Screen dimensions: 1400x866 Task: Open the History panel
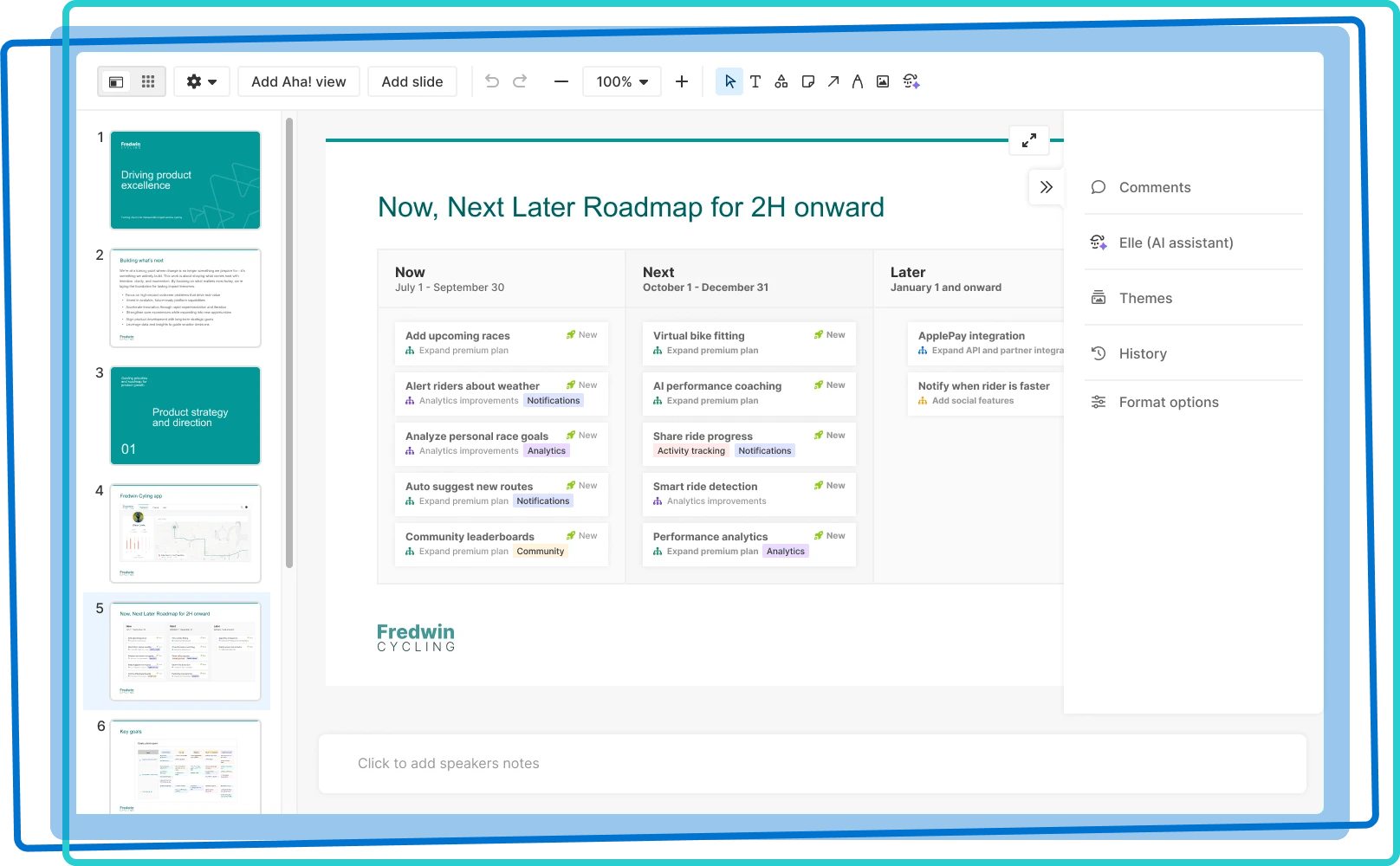pyautogui.click(x=1142, y=352)
